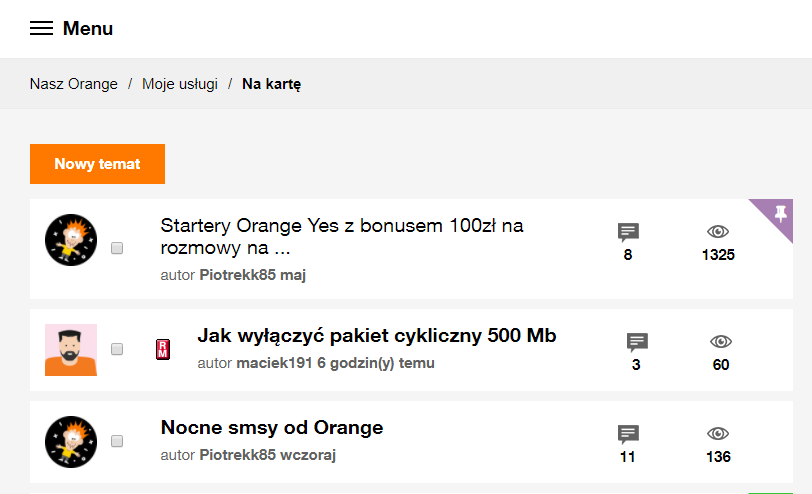Click maciek191 bearded avatar thumbnail
The image size is (812, 494).
tap(71, 350)
